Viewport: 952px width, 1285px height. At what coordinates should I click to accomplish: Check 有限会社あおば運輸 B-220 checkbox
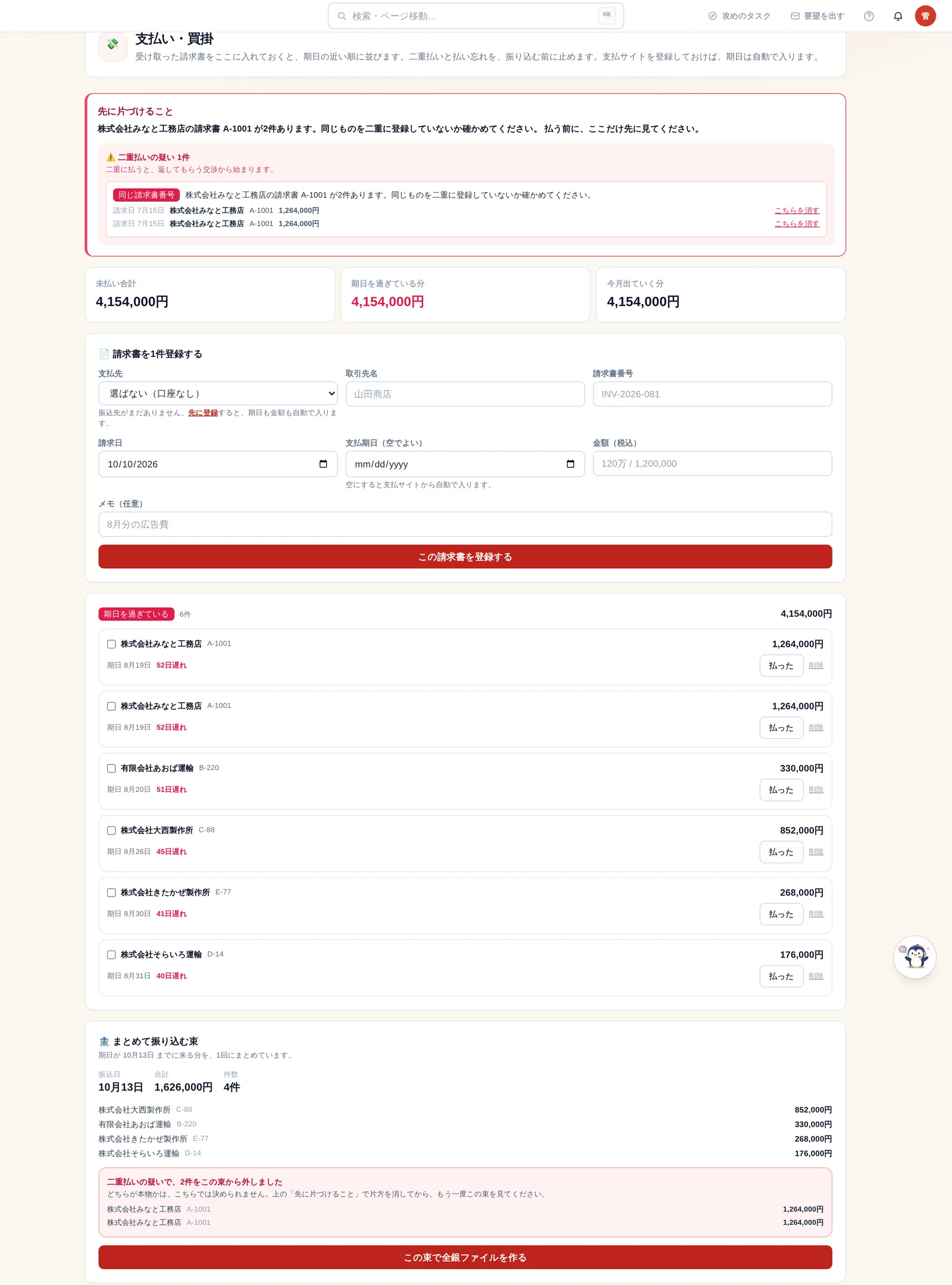tap(111, 768)
